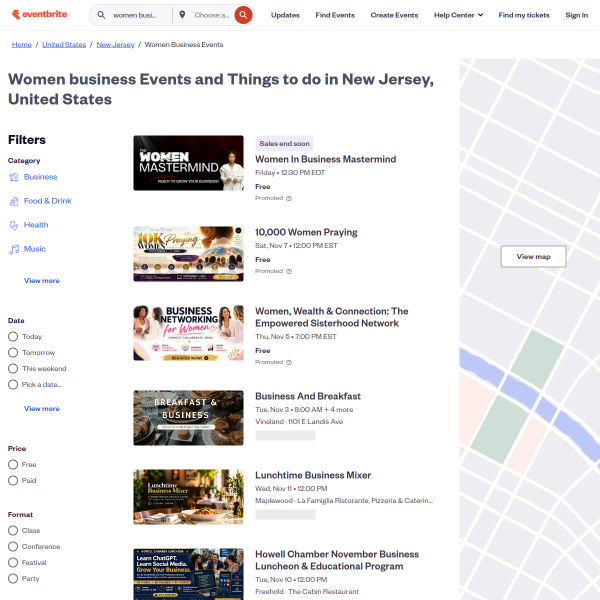
Task: Filter by Food & Drink link
Action: pyautogui.click(x=47, y=201)
